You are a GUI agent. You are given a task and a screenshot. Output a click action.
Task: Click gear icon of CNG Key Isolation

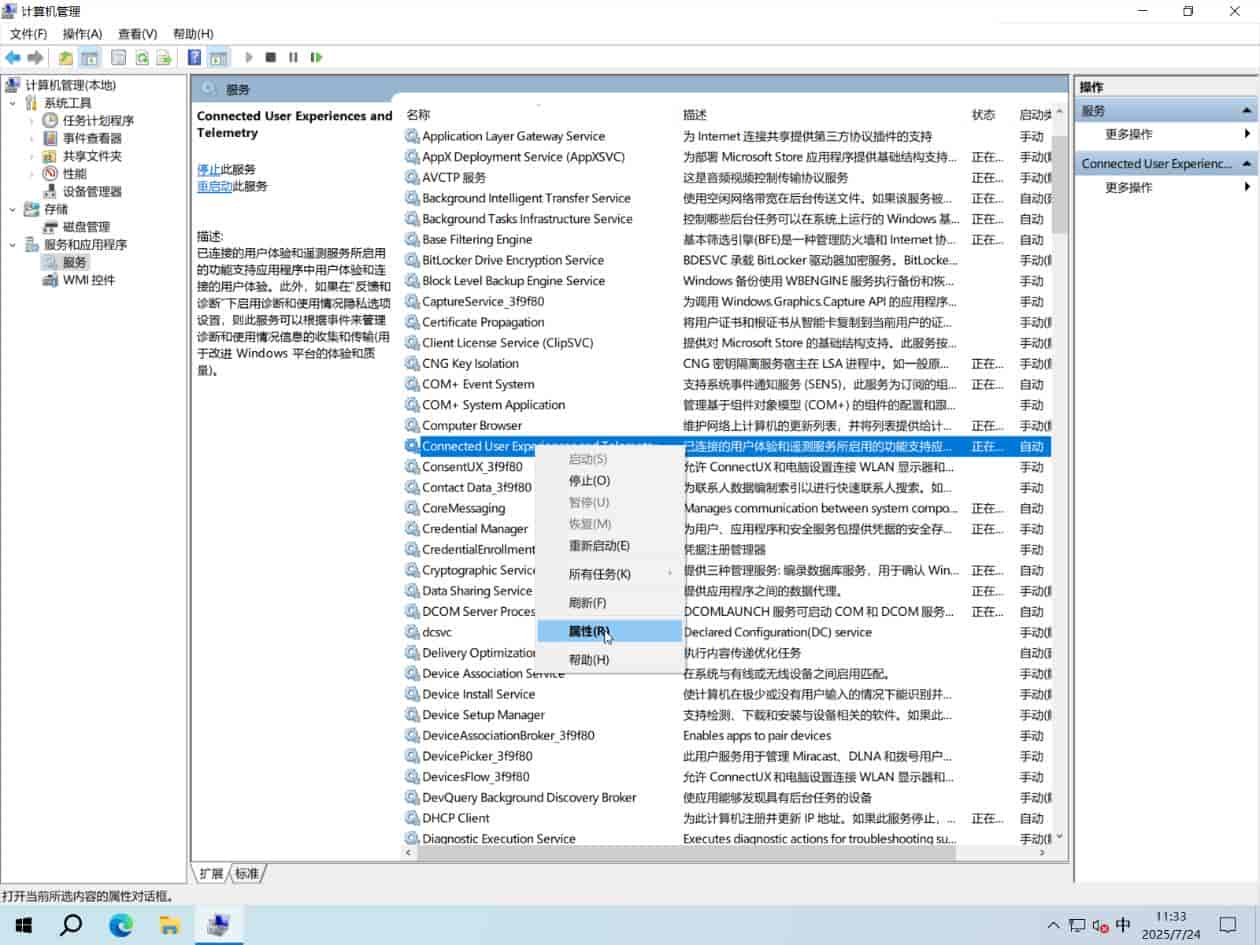coord(412,363)
